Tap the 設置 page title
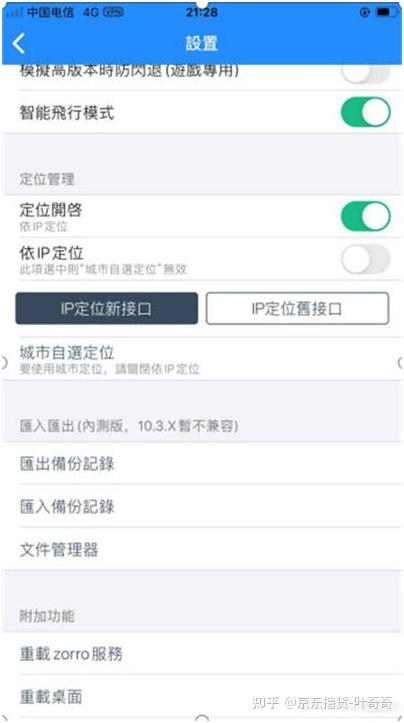404x723 pixels. click(202, 43)
